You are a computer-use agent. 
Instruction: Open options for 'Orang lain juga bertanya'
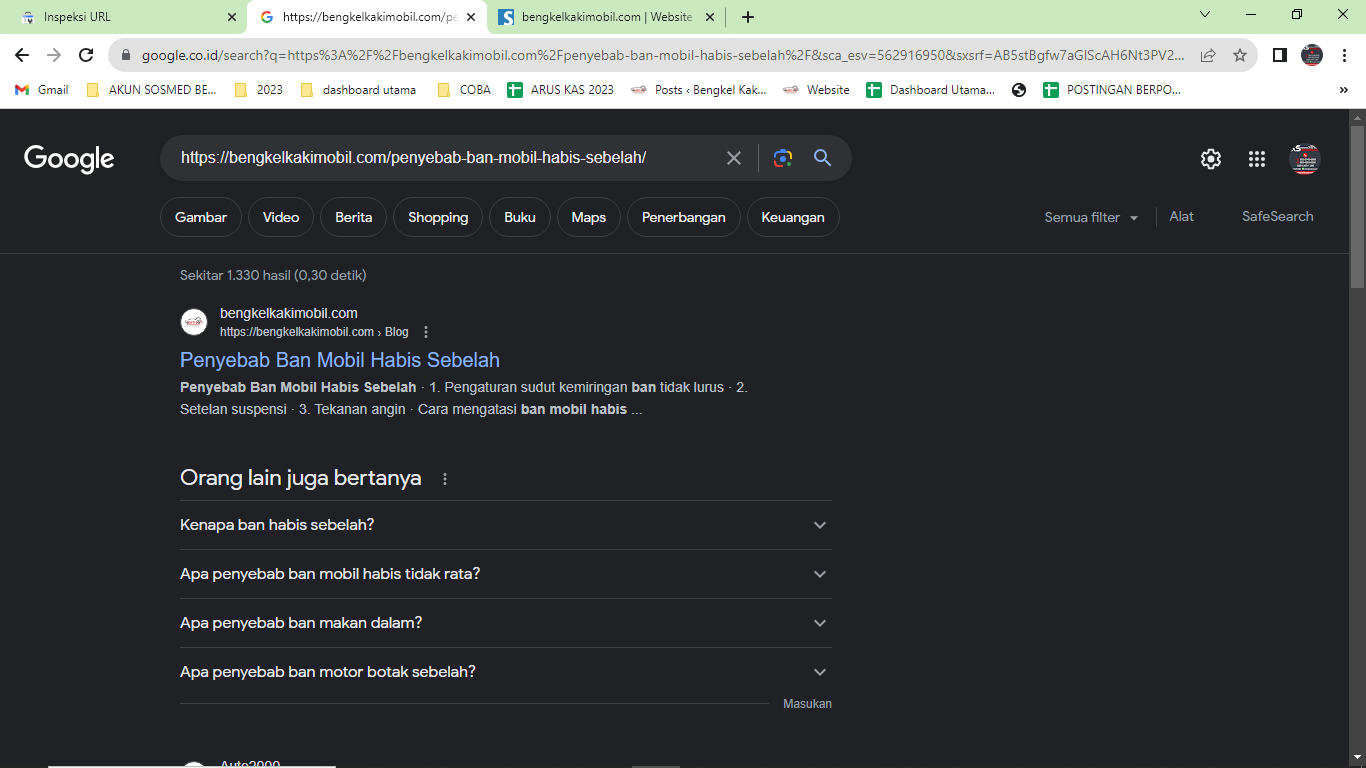tap(445, 479)
